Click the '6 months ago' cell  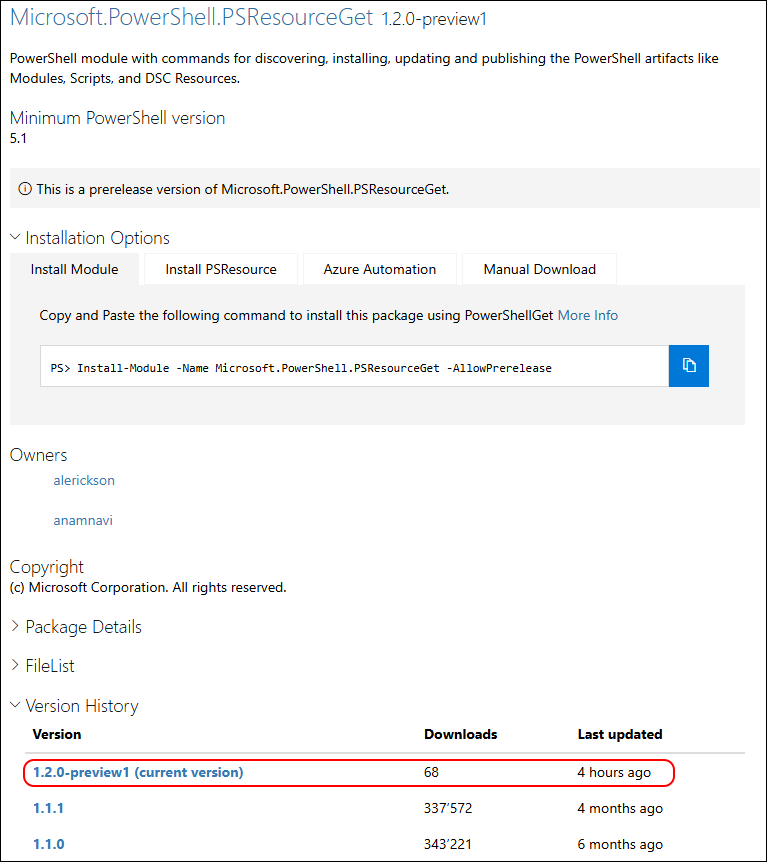click(x=620, y=844)
